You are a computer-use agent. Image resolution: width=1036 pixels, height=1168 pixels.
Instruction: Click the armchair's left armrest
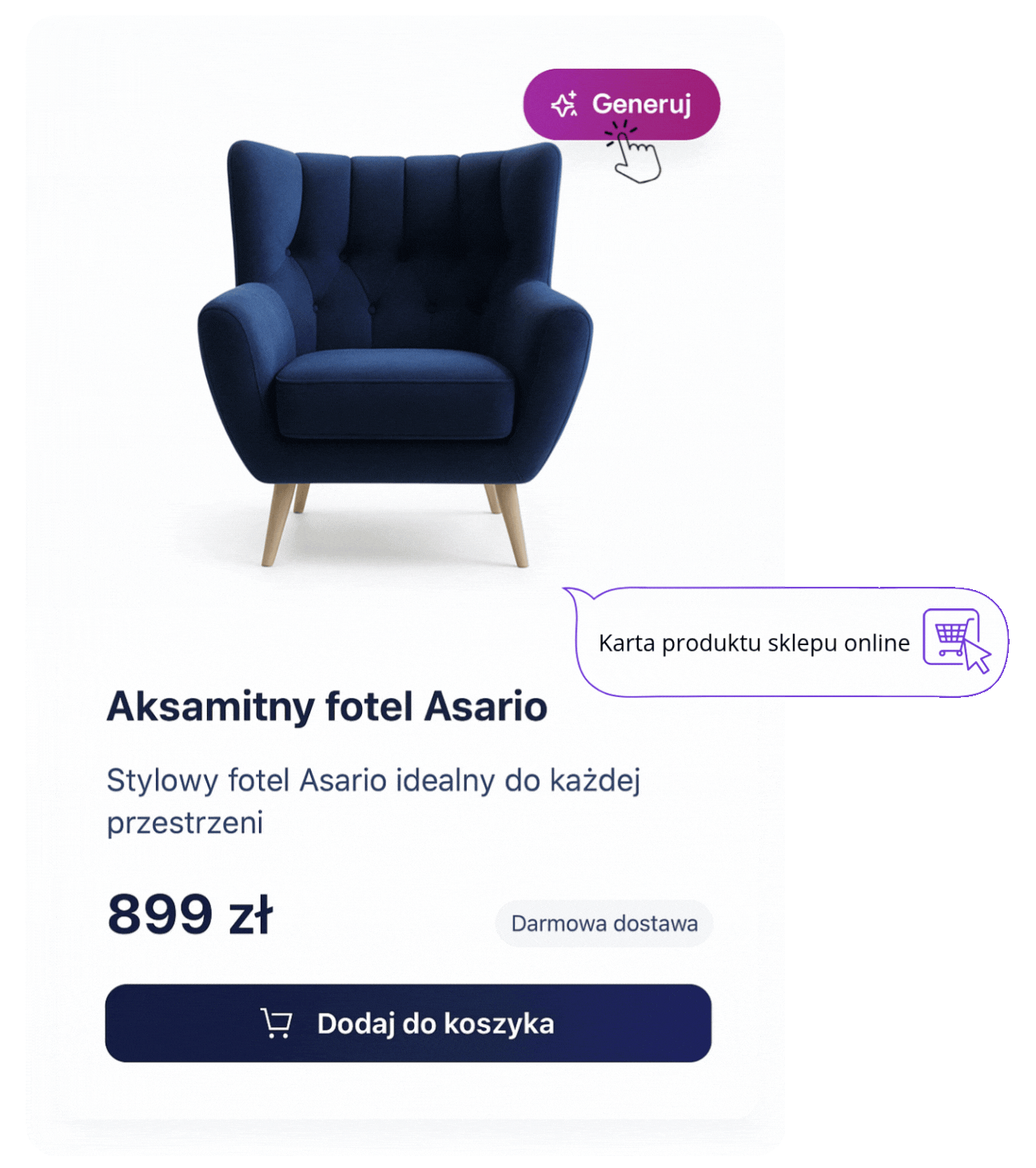240,352
